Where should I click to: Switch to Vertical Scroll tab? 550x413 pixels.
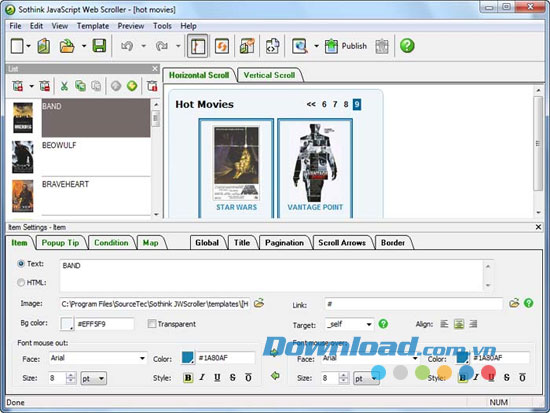(x=269, y=75)
